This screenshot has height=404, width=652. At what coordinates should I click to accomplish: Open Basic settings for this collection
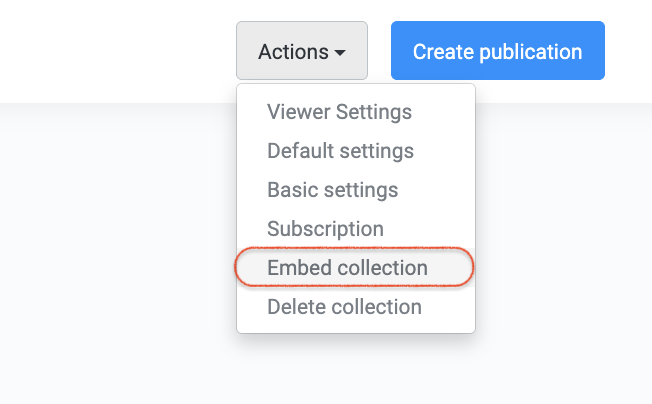(332, 190)
